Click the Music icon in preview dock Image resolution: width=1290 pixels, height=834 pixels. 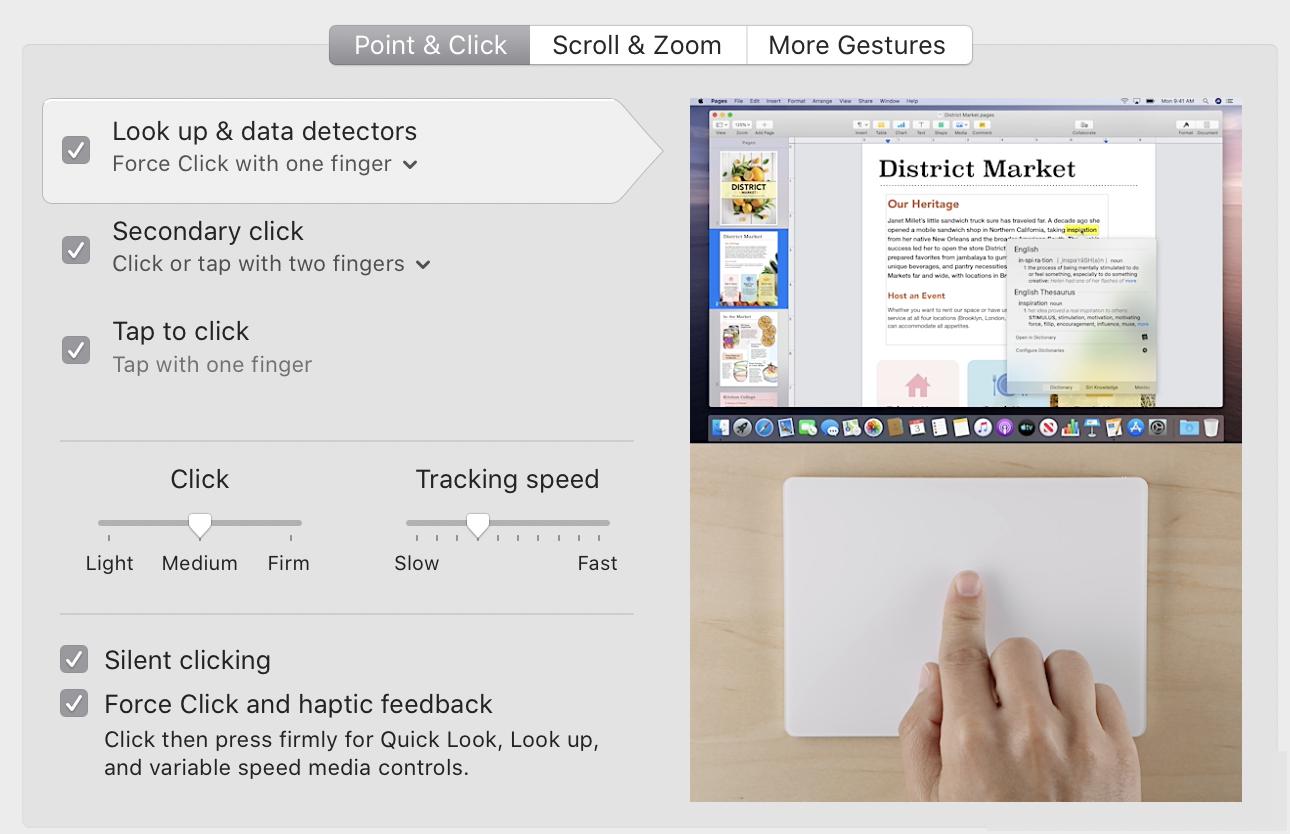[x=983, y=427]
